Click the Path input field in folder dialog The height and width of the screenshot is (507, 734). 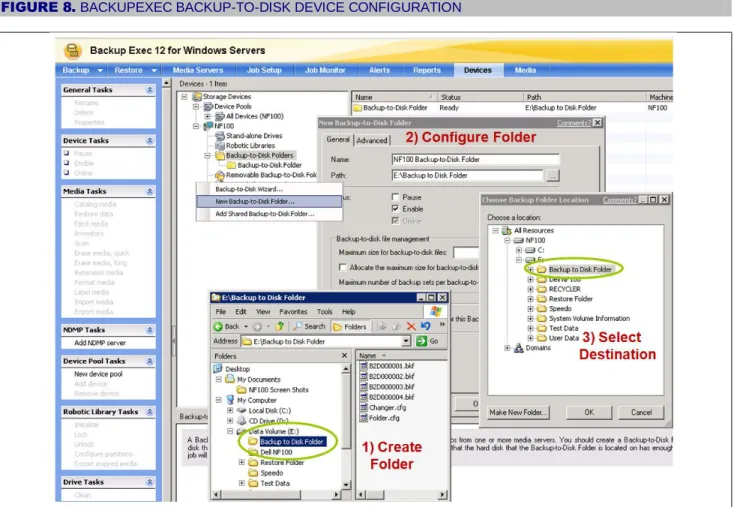coord(467,176)
